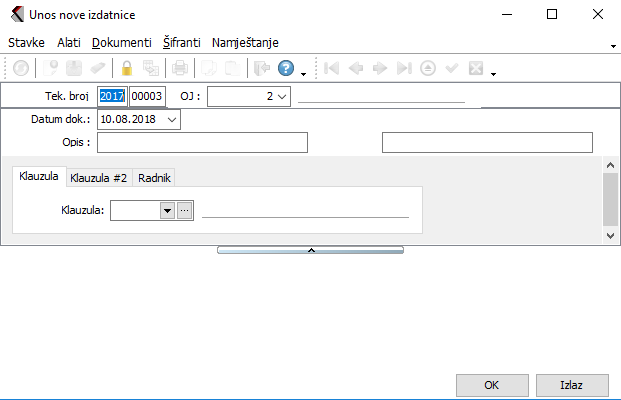
Task: Expand the Klauzula combo box
Action: click(166, 210)
